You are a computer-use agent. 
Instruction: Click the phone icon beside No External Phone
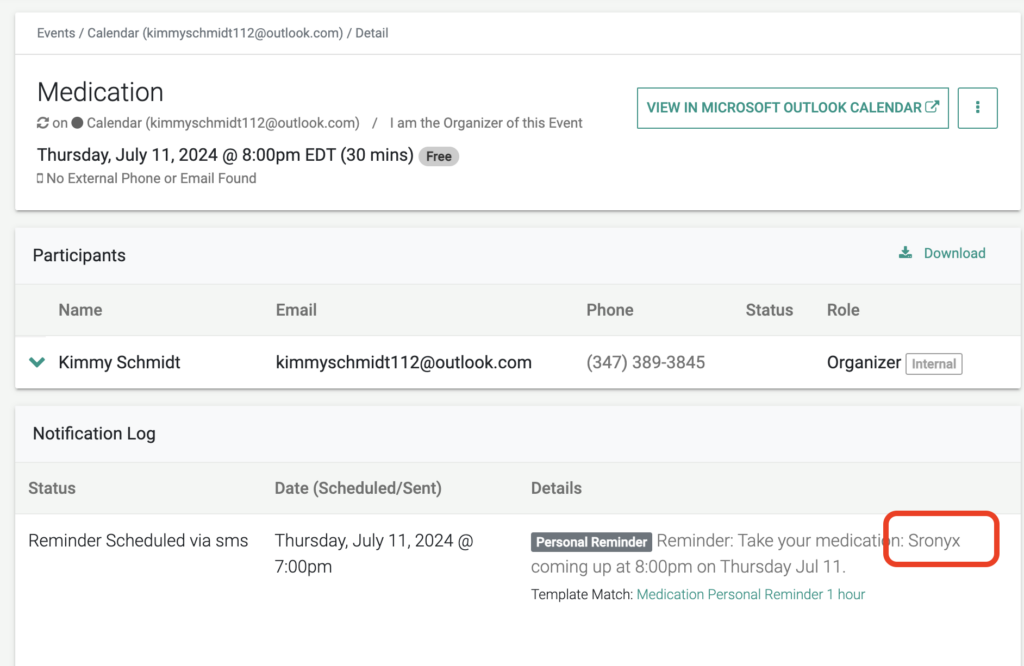tap(40, 178)
